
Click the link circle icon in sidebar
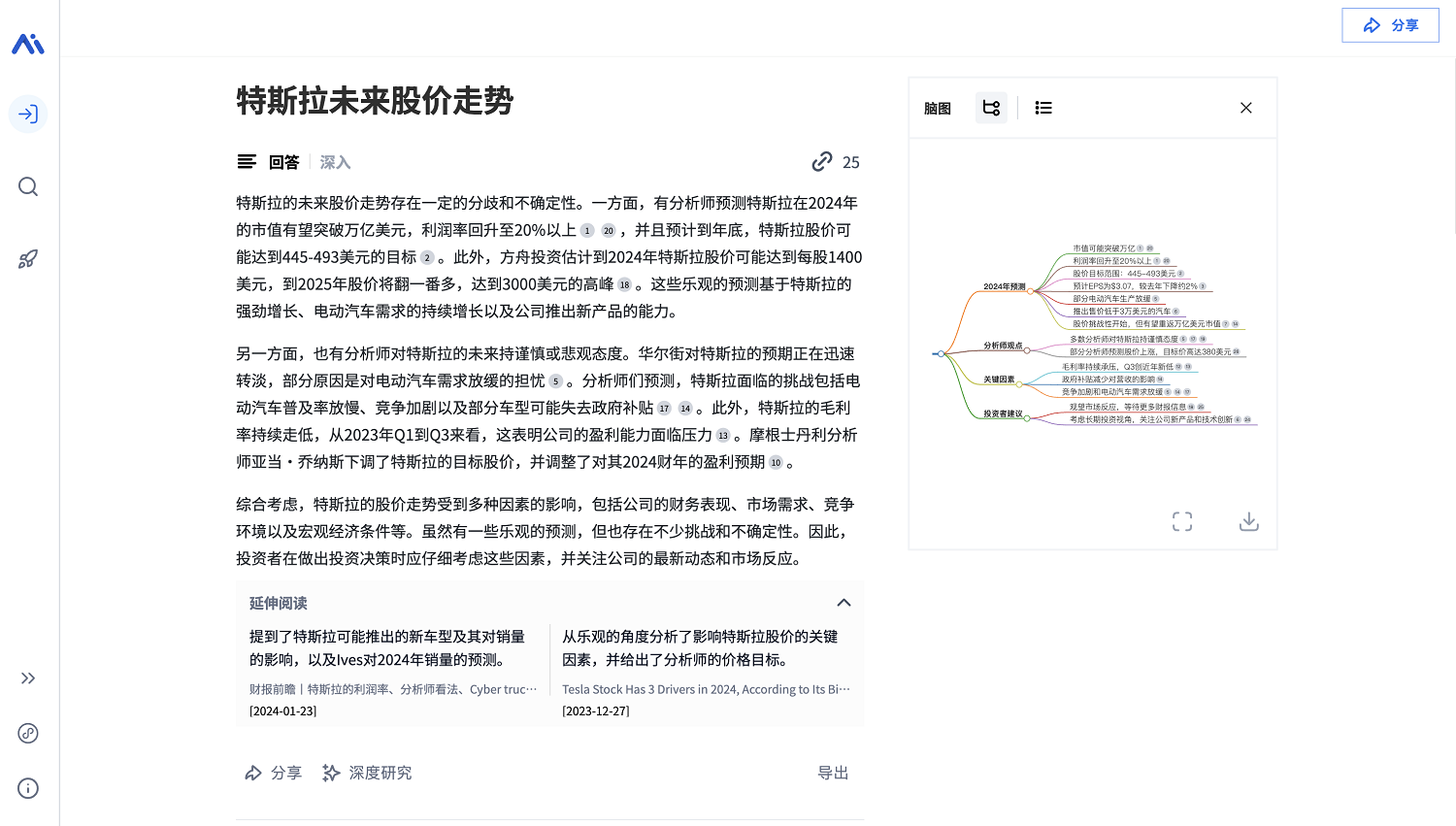[x=28, y=734]
